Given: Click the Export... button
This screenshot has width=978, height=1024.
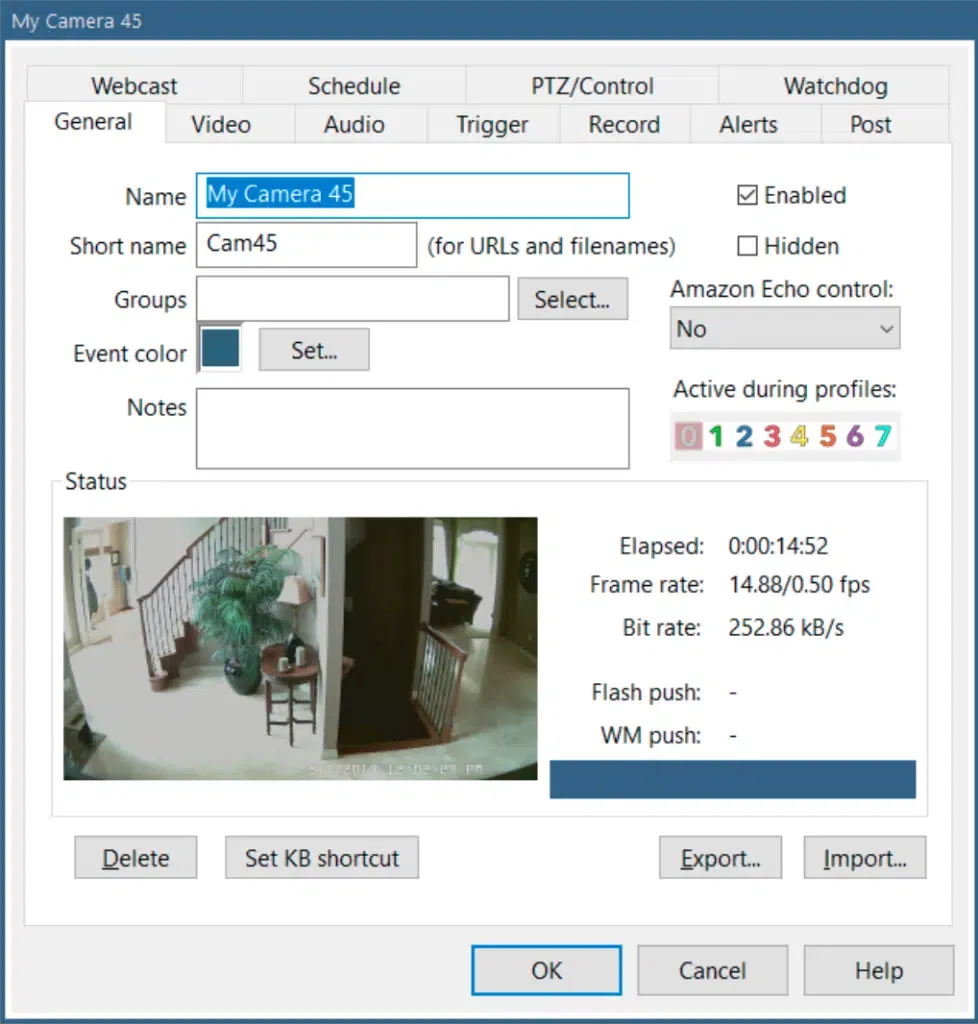Looking at the screenshot, I should click(x=720, y=858).
